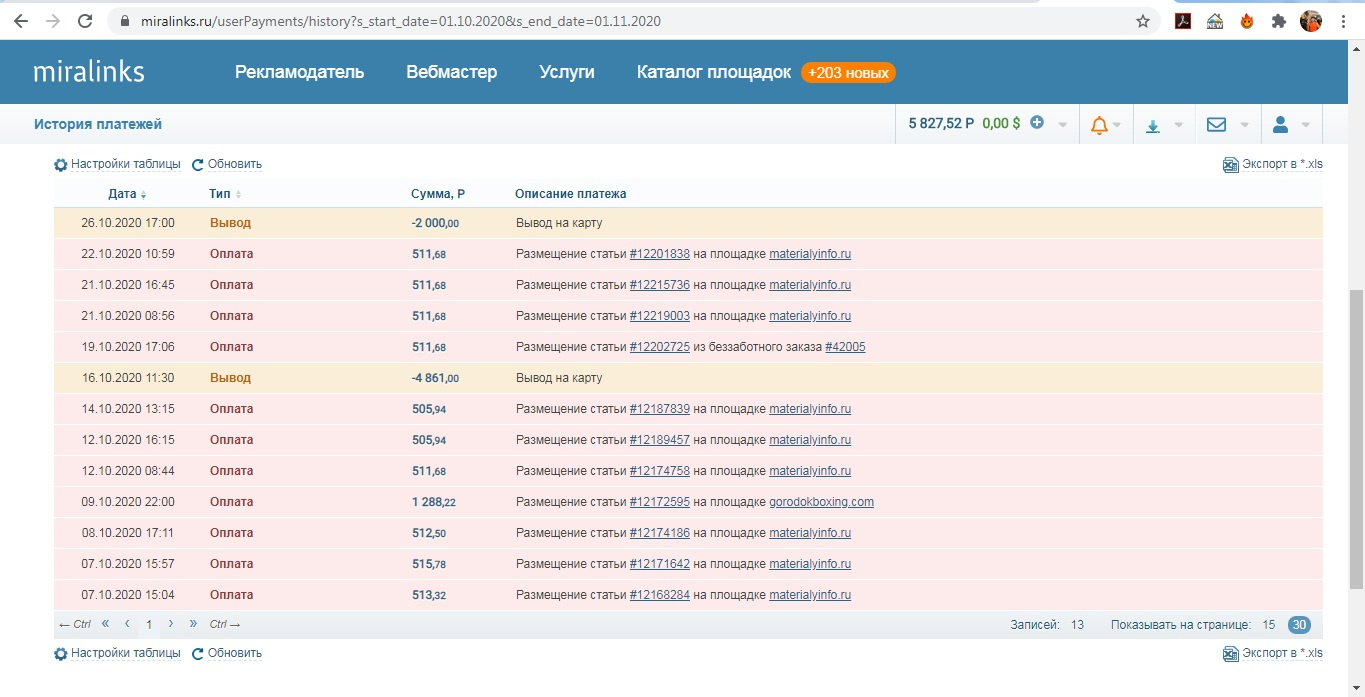The image size is (1365, 697).
Task: Open the Chrome three-dot menu
Action: click(x=1344, y=21)
